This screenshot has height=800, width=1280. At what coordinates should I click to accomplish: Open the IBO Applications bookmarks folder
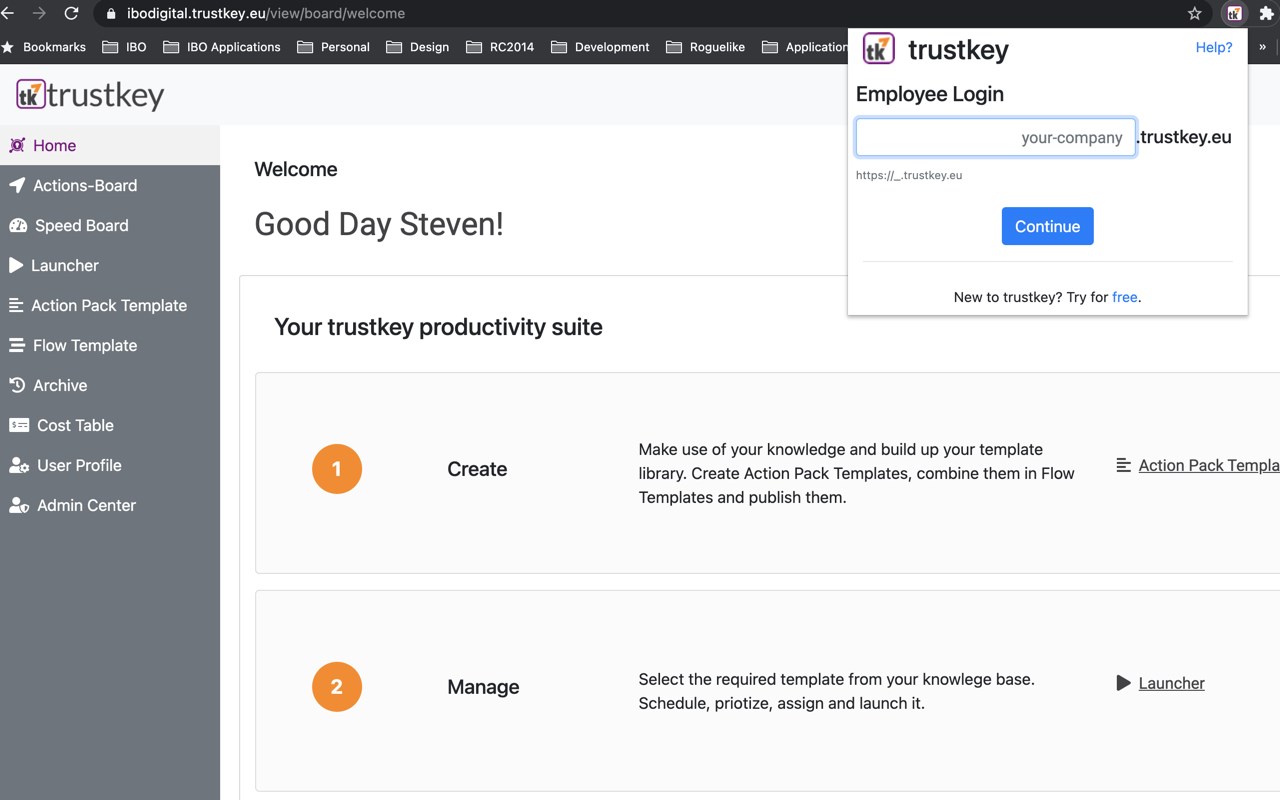pos(221,47)
